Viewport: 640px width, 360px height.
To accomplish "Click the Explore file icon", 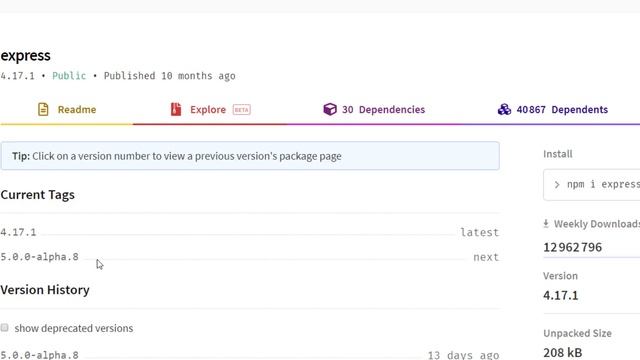I will point(176,109).
